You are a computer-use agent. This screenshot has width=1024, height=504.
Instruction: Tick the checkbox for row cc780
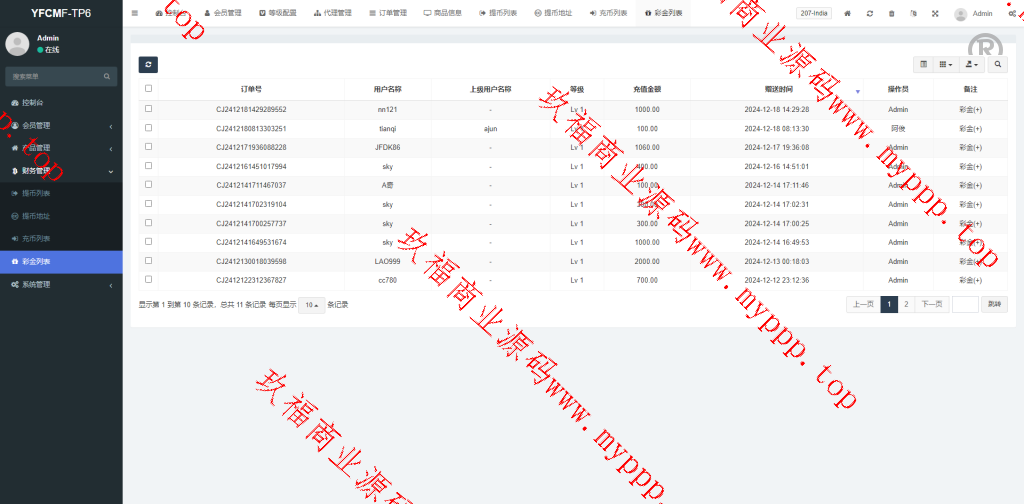tap(149, 279)
